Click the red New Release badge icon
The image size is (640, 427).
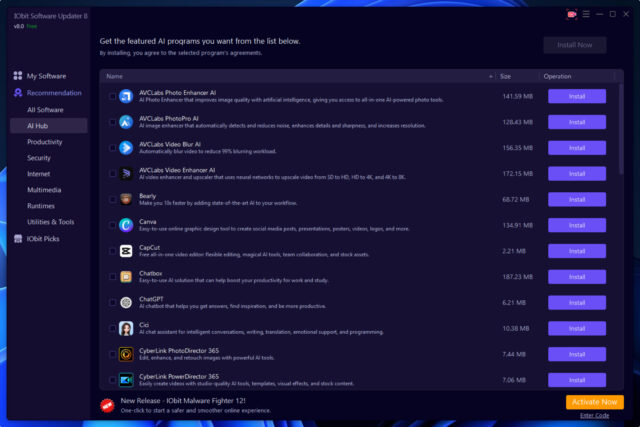tap(107, 405)
